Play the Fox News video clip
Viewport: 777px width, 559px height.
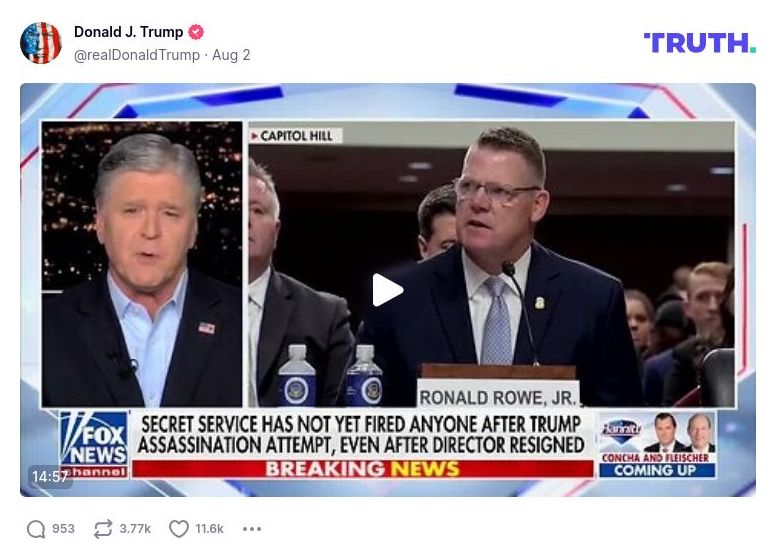point(388,290)
